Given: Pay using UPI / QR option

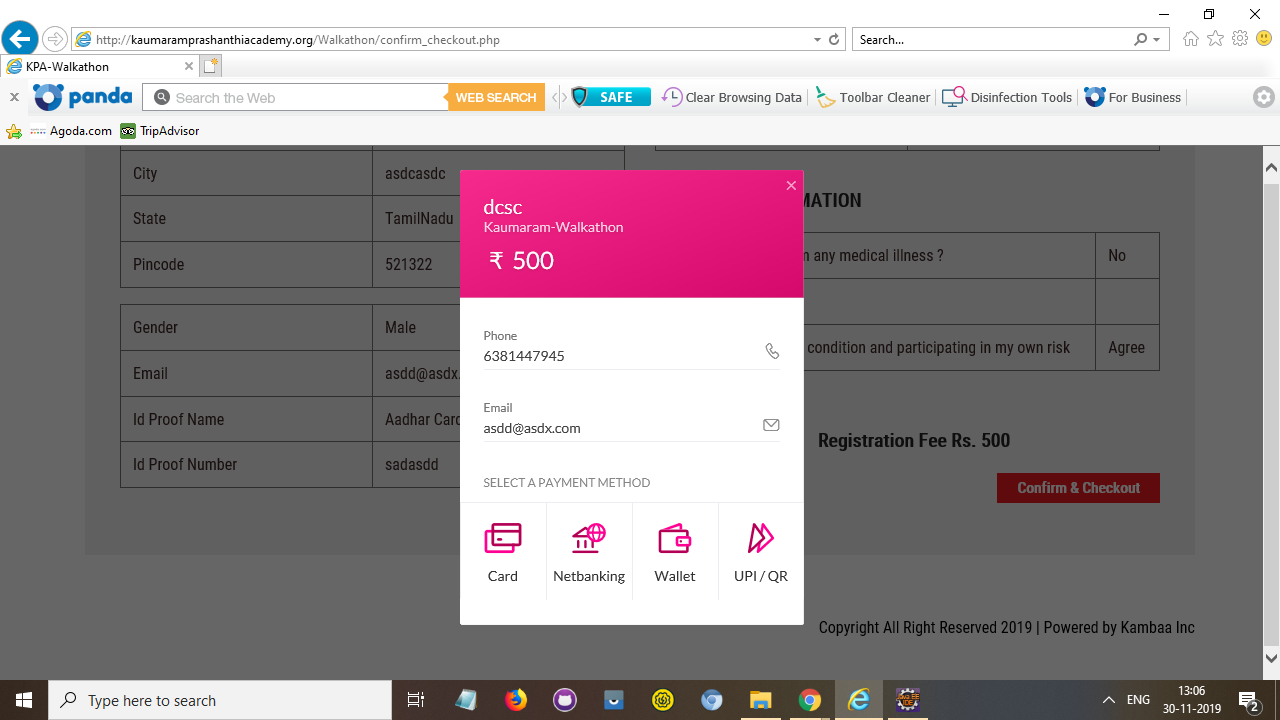Looking at the screenshot, I should 761,552.
